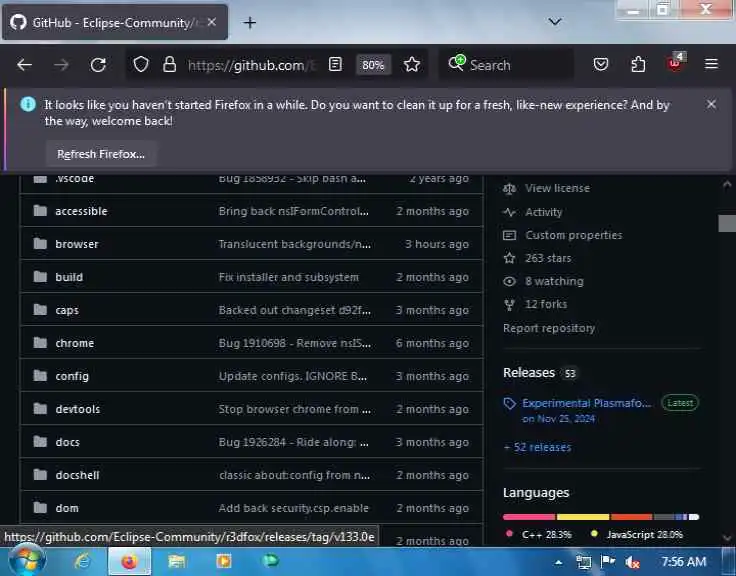The width and height of the screenshot is (736, 576).
Task: Open the docshell folder
Action: pos(77,475)
